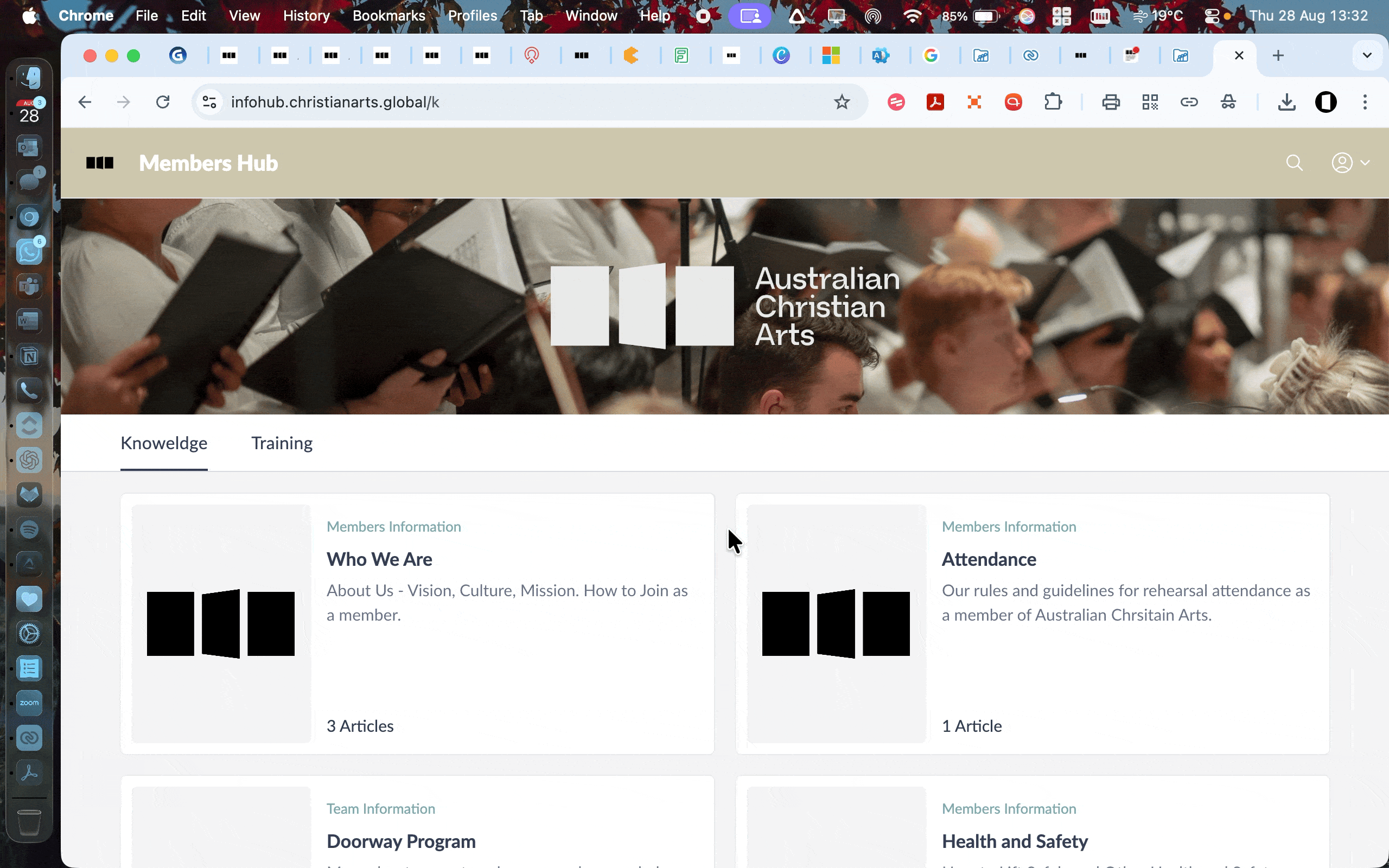Open Control Center in menu bar
The height and width of the screenshot is (868, 1389).
[1212, 16]
